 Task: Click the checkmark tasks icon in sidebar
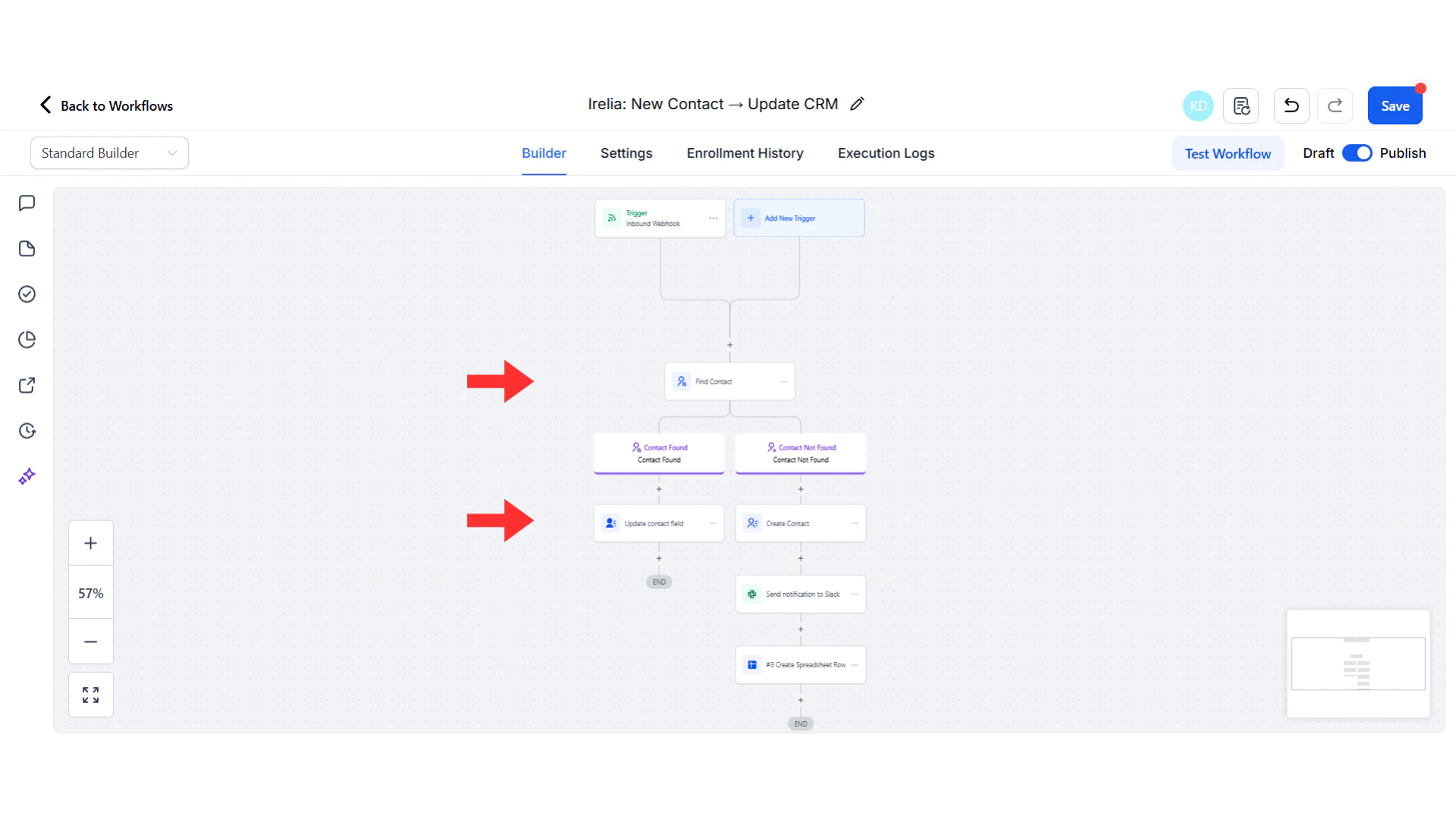click(x=27, y=293)
